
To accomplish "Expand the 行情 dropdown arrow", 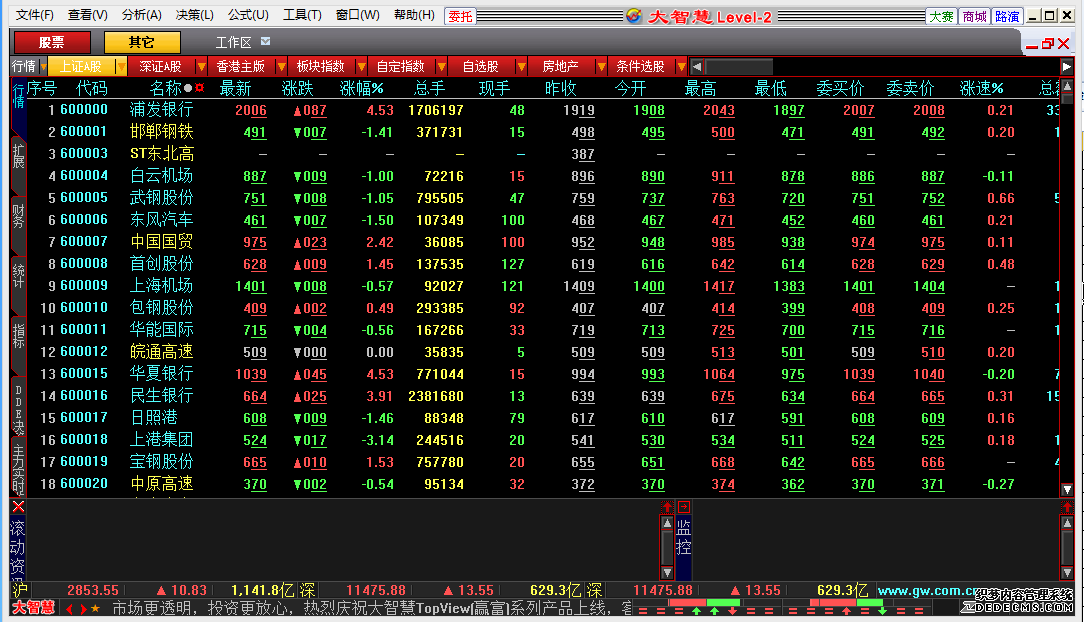I will pyautogui.click(x=43, y=66).
